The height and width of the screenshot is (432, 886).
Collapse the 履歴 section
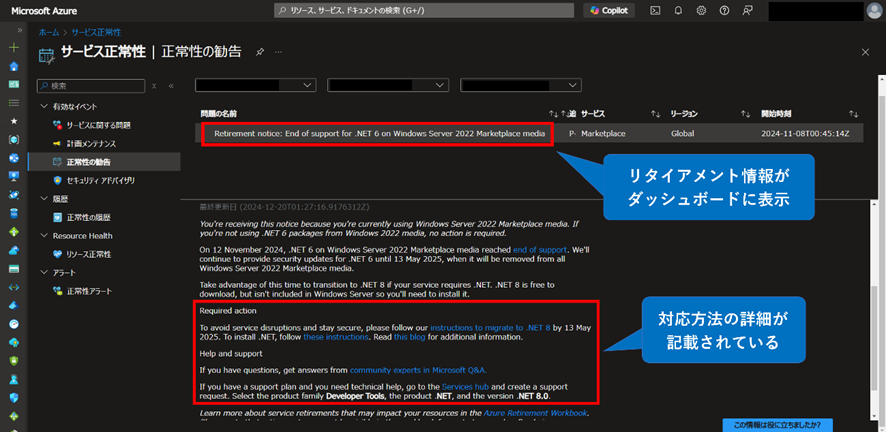45,199
